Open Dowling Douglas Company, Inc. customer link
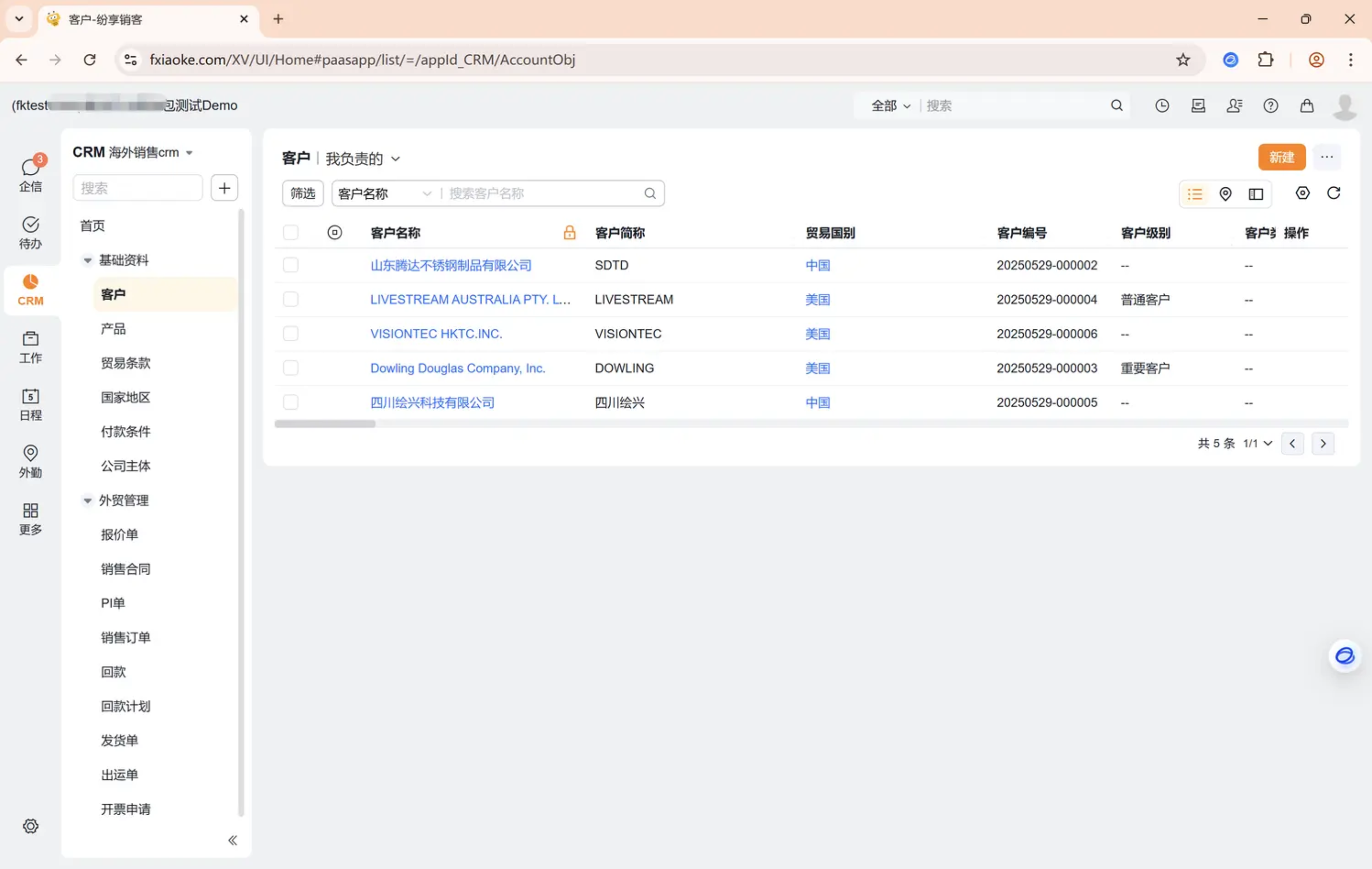The width and height of the screenshot is (1372, 869). 457,368
